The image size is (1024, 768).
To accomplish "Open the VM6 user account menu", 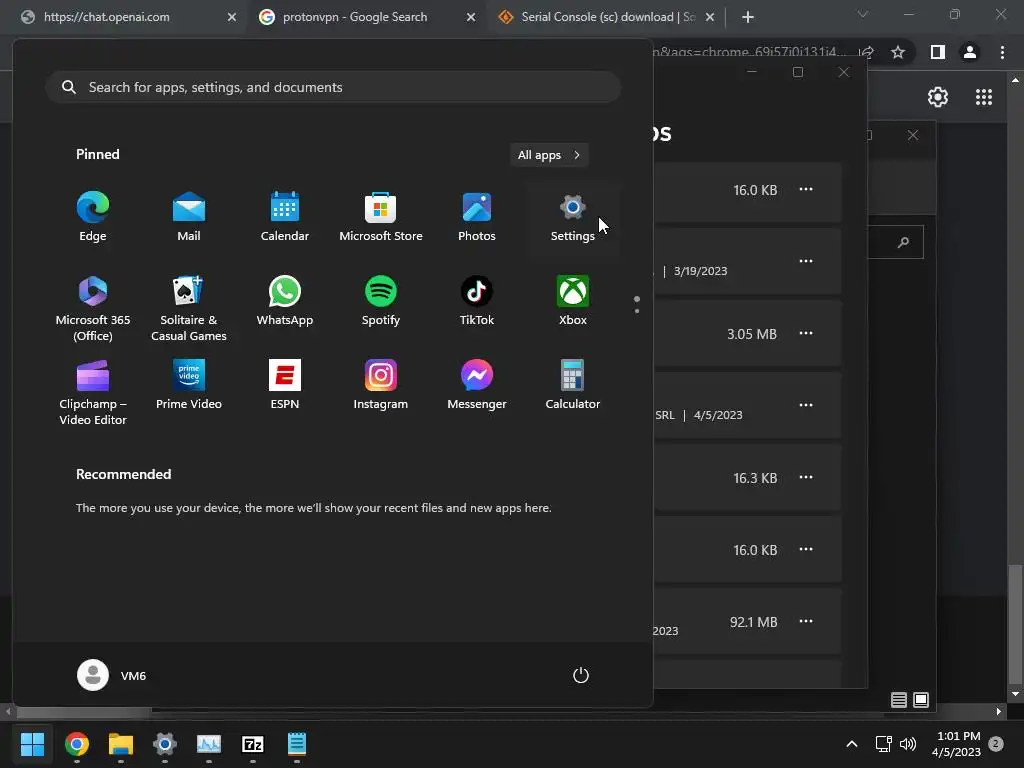I will click(x=112, y=675).
